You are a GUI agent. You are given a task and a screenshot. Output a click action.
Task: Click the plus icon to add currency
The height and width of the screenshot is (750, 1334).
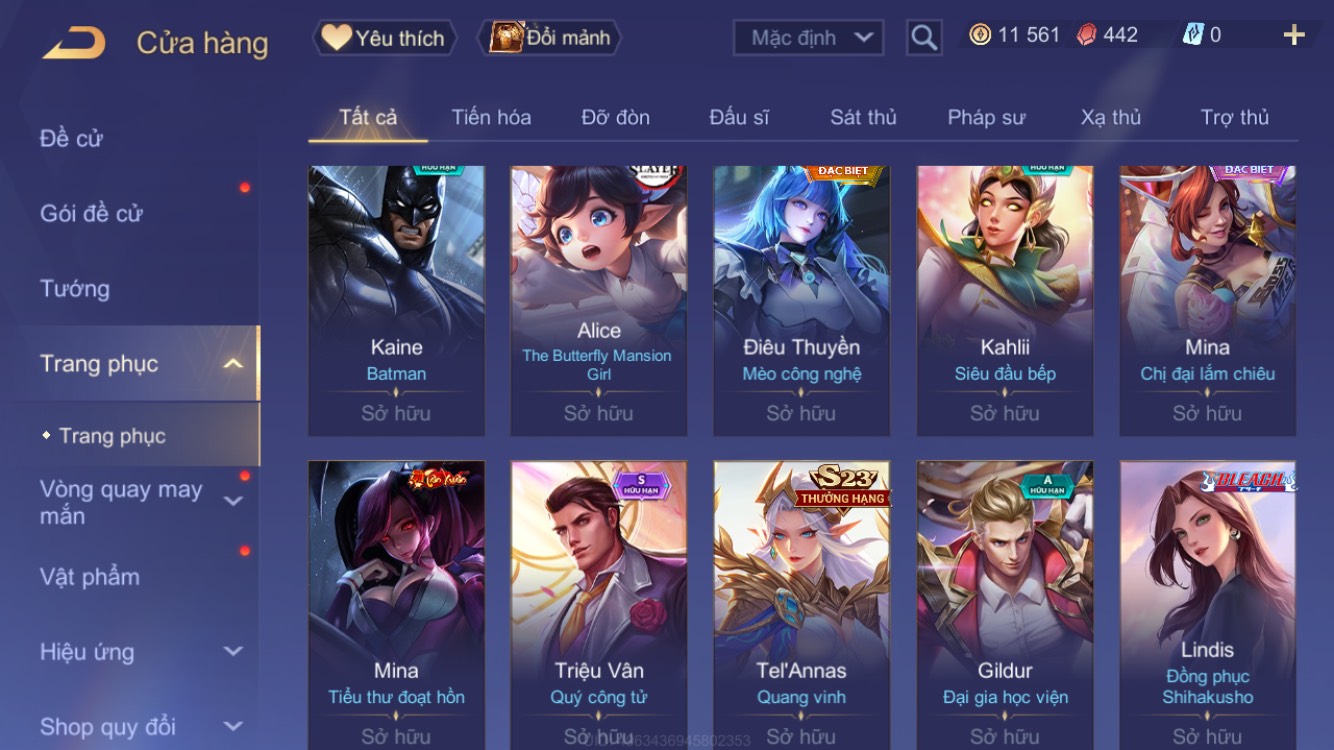[x=1294, y=35]
